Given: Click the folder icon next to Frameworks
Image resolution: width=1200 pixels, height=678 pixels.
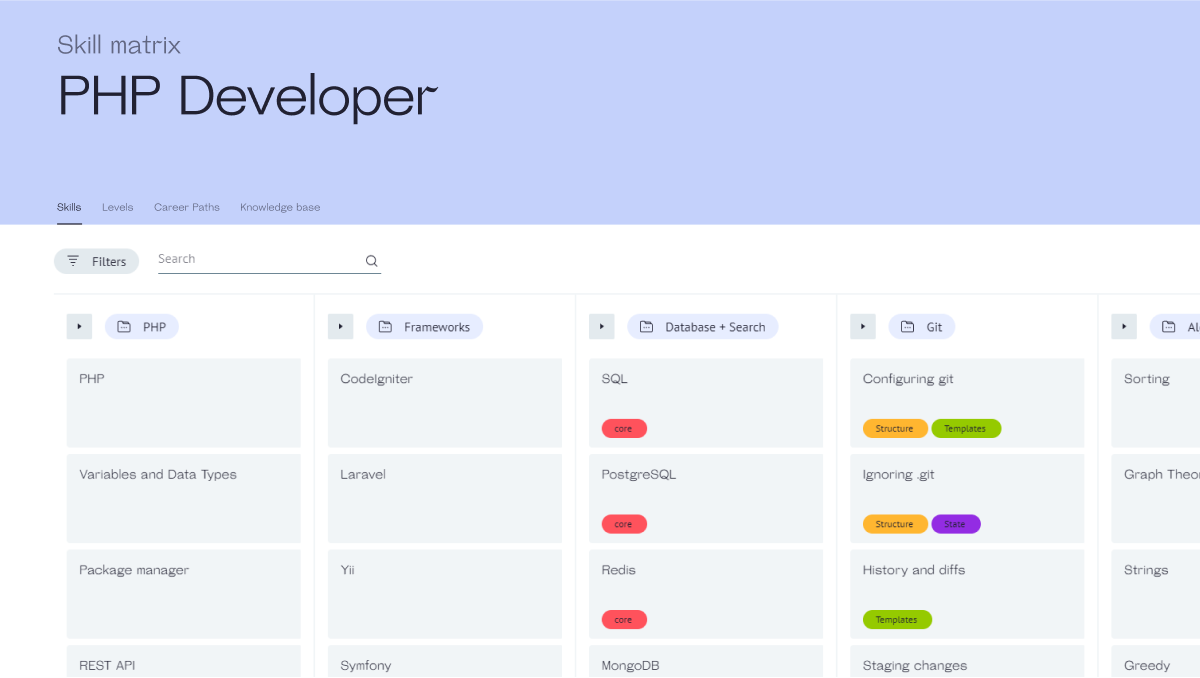Looking at the screenshot, I should pos(385,327).
